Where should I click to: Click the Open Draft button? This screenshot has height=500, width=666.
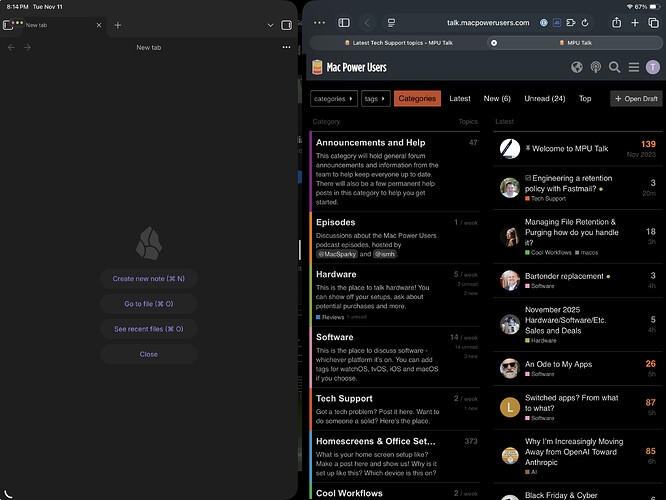click(636, 98)
